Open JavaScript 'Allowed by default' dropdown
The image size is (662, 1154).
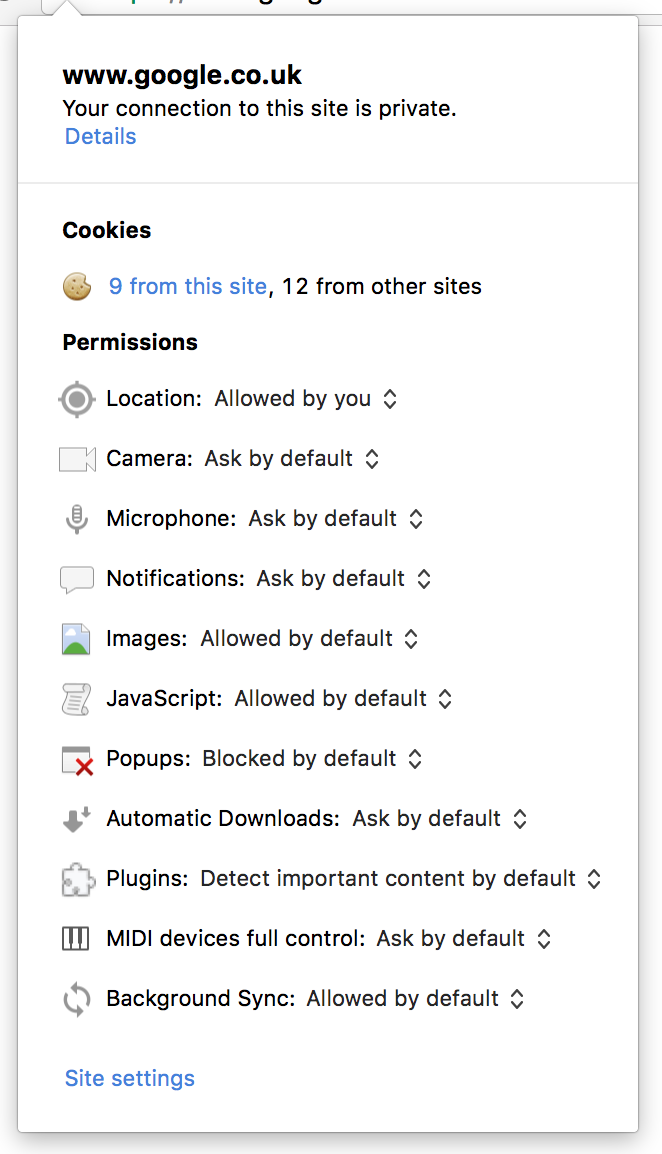click(x=343, y=699)
